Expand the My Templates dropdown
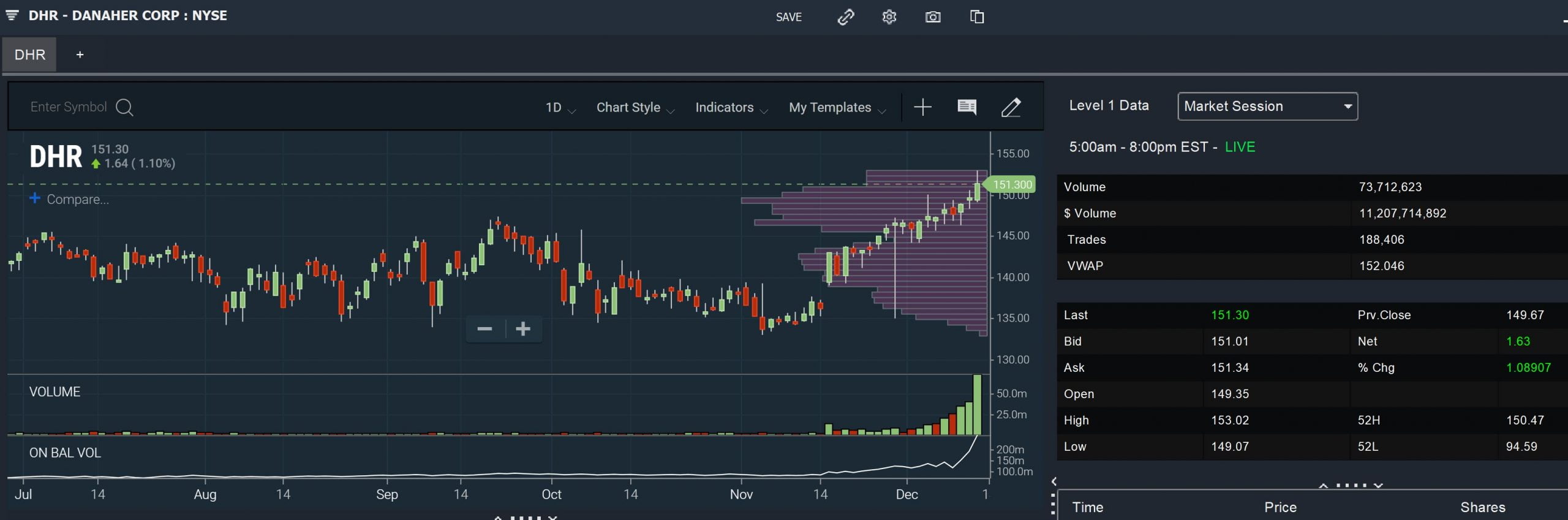 [837, 108]
